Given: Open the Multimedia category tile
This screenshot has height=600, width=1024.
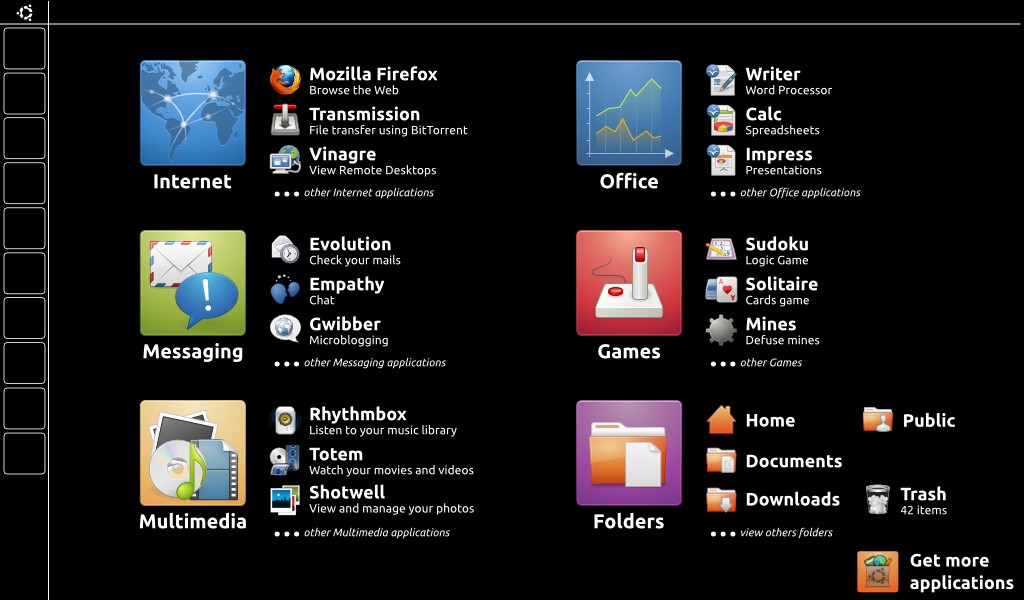Looking at the screenshot, I should coord(193,453).
